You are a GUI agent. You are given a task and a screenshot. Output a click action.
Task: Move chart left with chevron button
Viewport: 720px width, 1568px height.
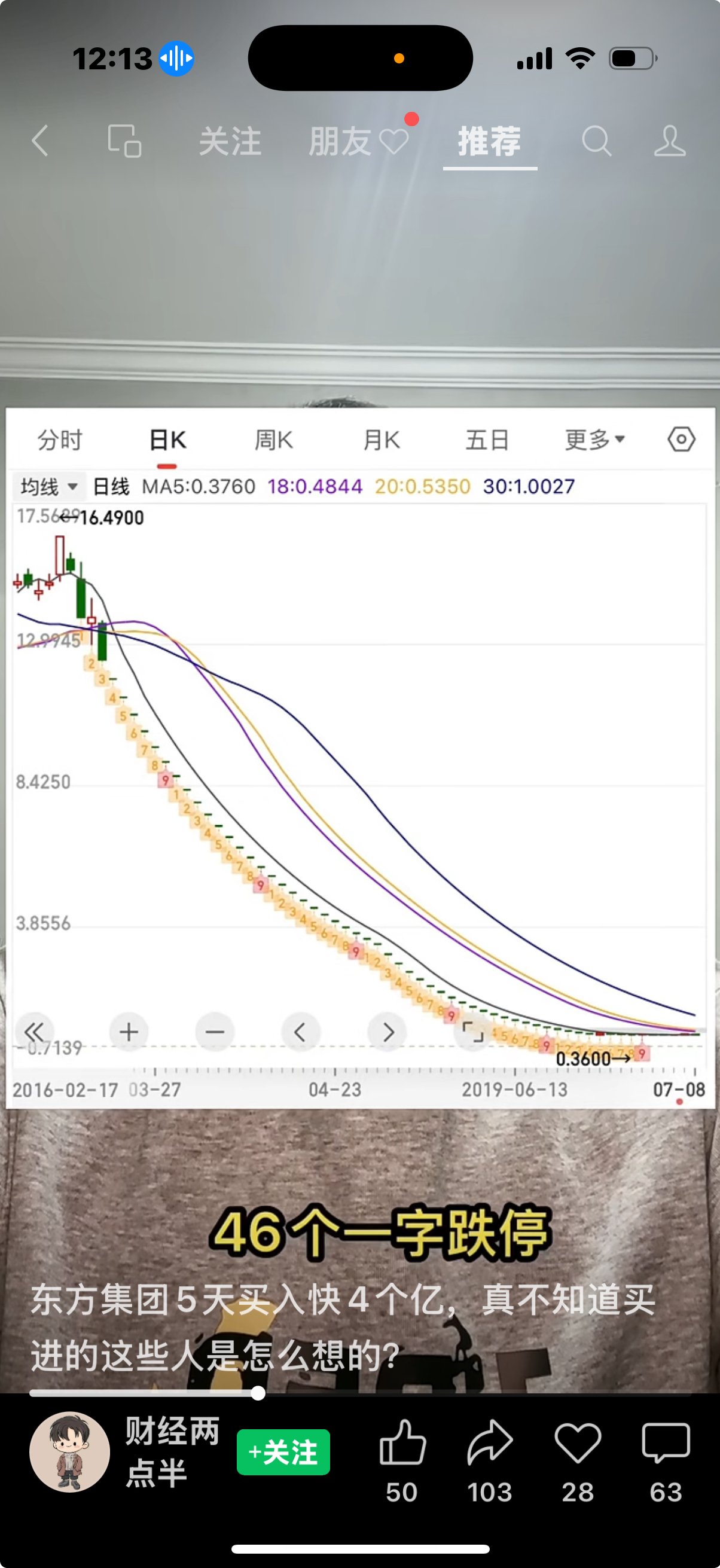tap(301, 1032)
